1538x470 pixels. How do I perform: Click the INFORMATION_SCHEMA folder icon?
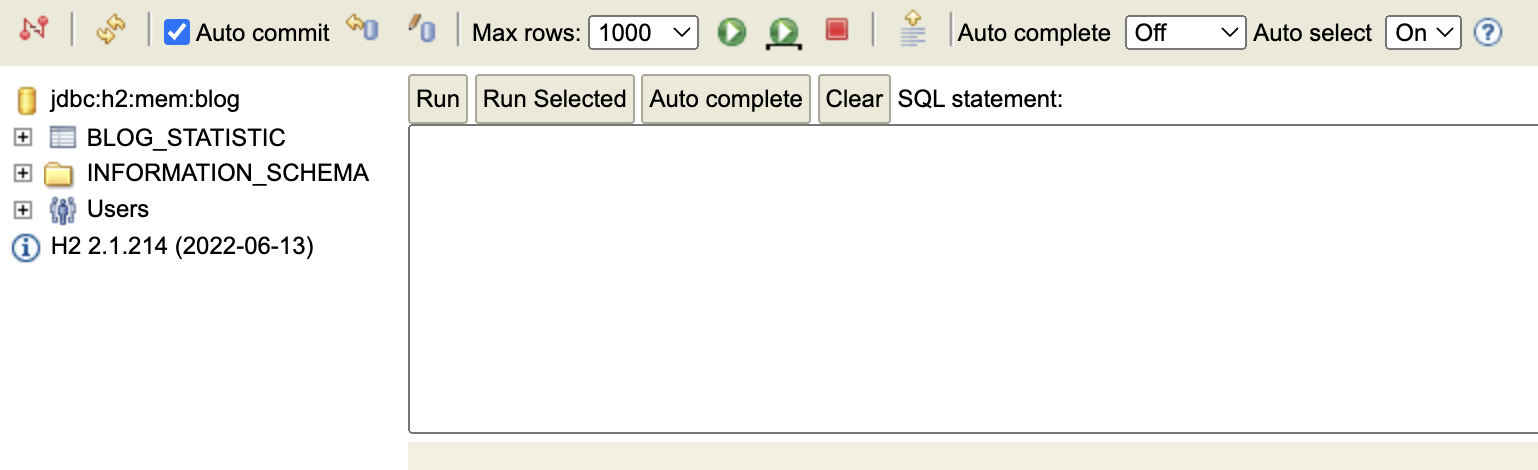(59, 174)
